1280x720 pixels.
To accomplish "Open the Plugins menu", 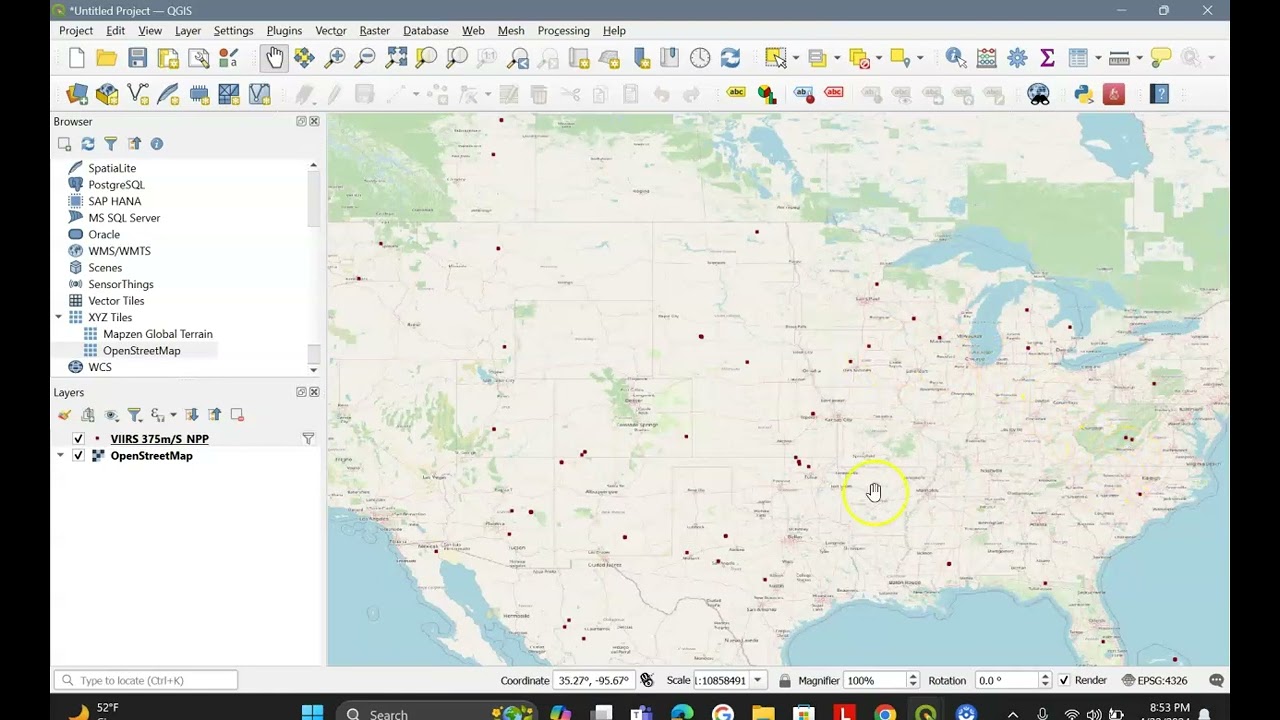I will (284, 31).
